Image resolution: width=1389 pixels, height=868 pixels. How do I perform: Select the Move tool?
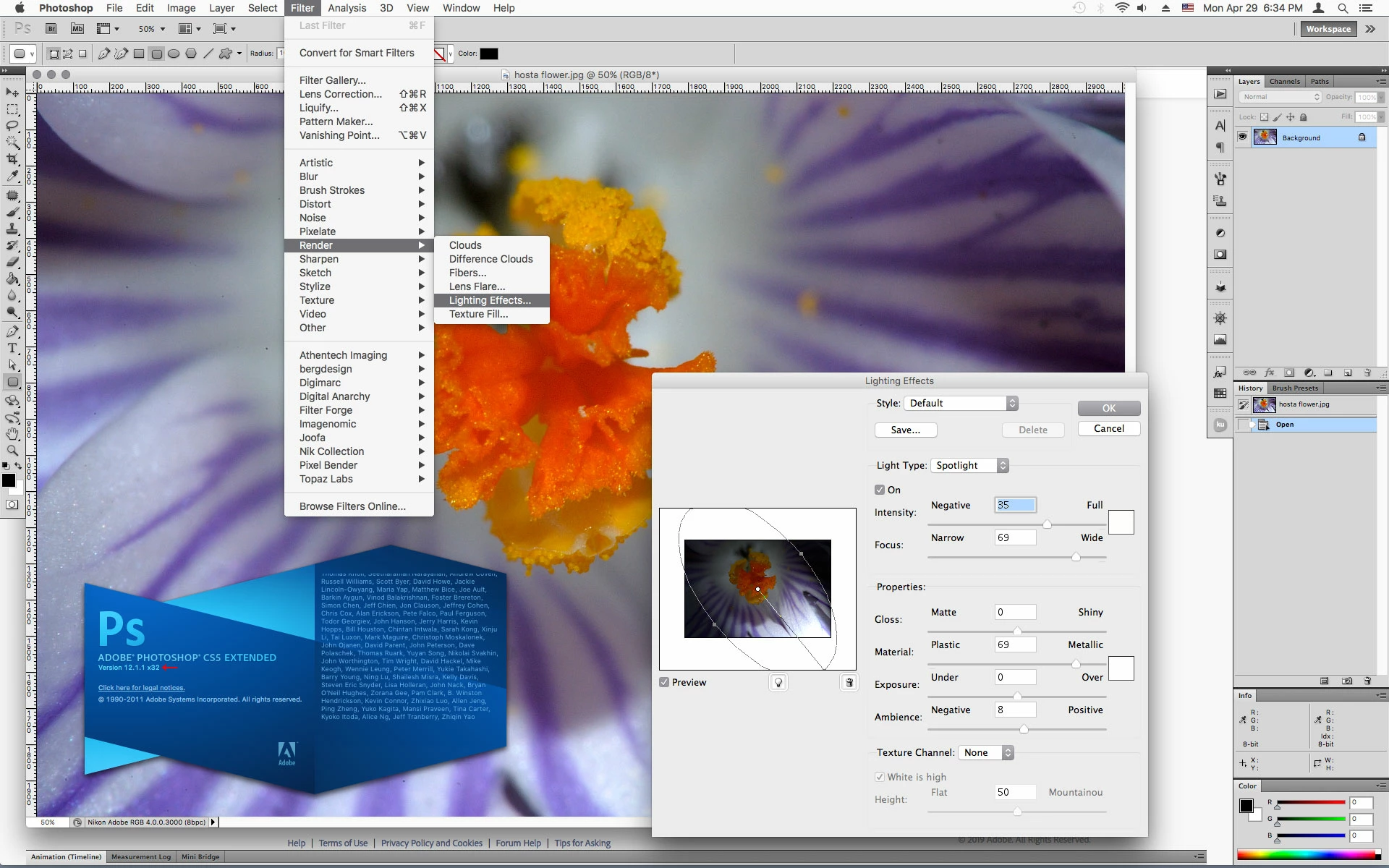click(12, 93)
